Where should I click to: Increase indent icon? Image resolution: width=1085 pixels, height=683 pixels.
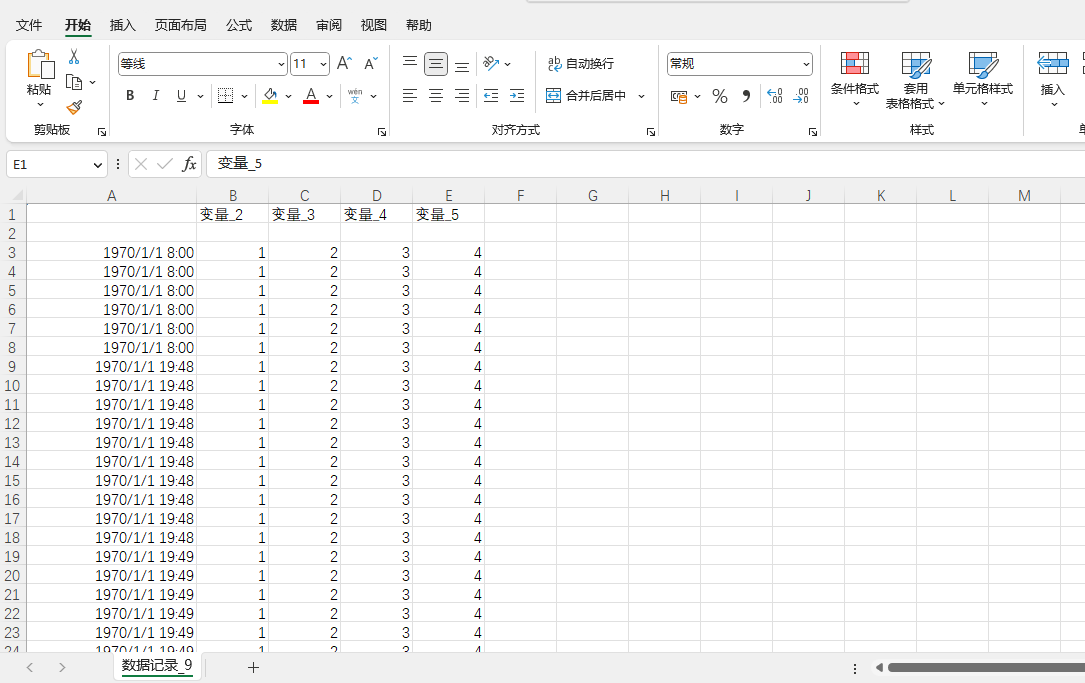(517, 95)
